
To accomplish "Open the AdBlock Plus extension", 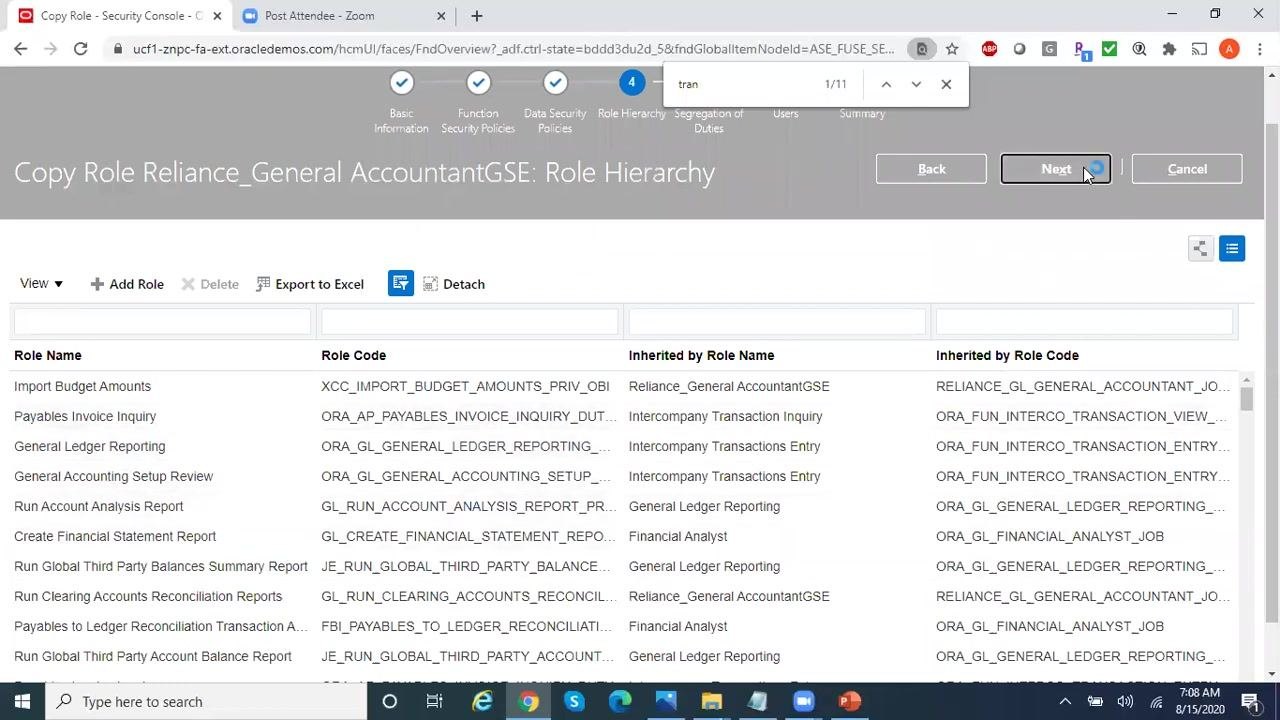I will tap(989, 49).
